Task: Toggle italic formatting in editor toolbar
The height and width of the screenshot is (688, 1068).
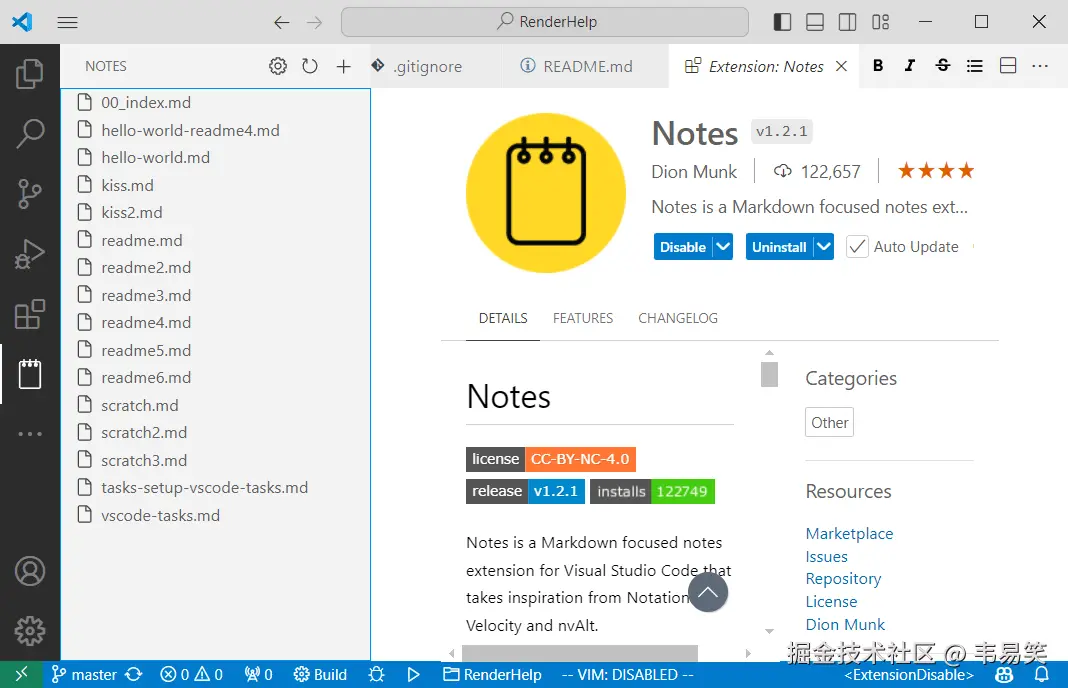Action: 909,65
